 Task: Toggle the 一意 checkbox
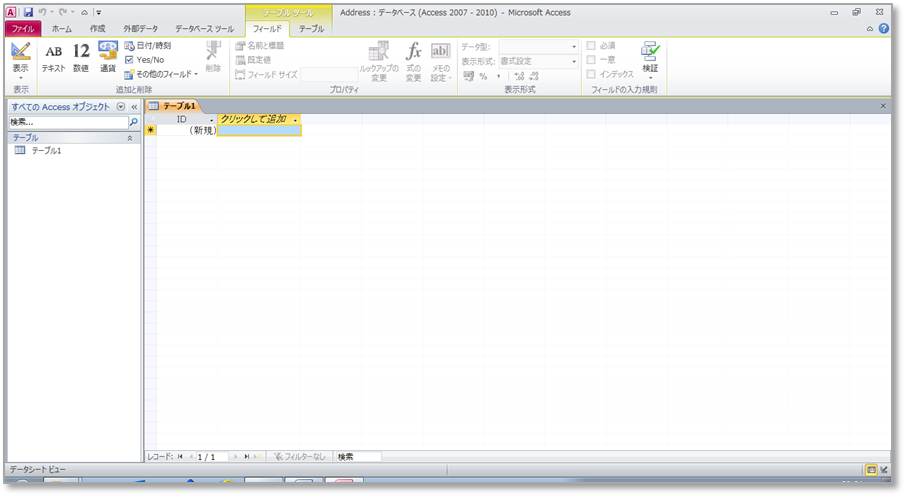(x=591, y=60)
